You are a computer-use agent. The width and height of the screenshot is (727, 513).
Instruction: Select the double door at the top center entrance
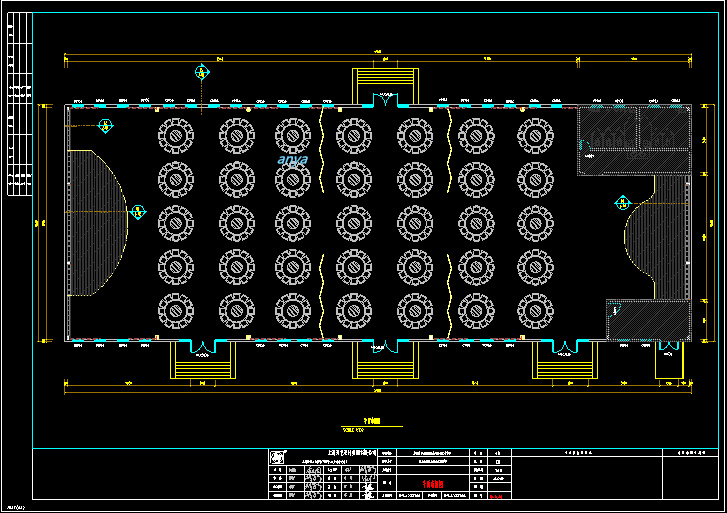(385, 99)
